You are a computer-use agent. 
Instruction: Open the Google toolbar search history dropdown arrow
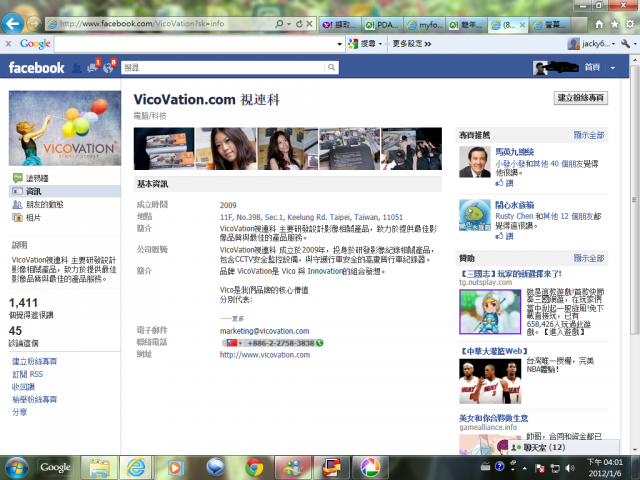[x=339, y=44]
